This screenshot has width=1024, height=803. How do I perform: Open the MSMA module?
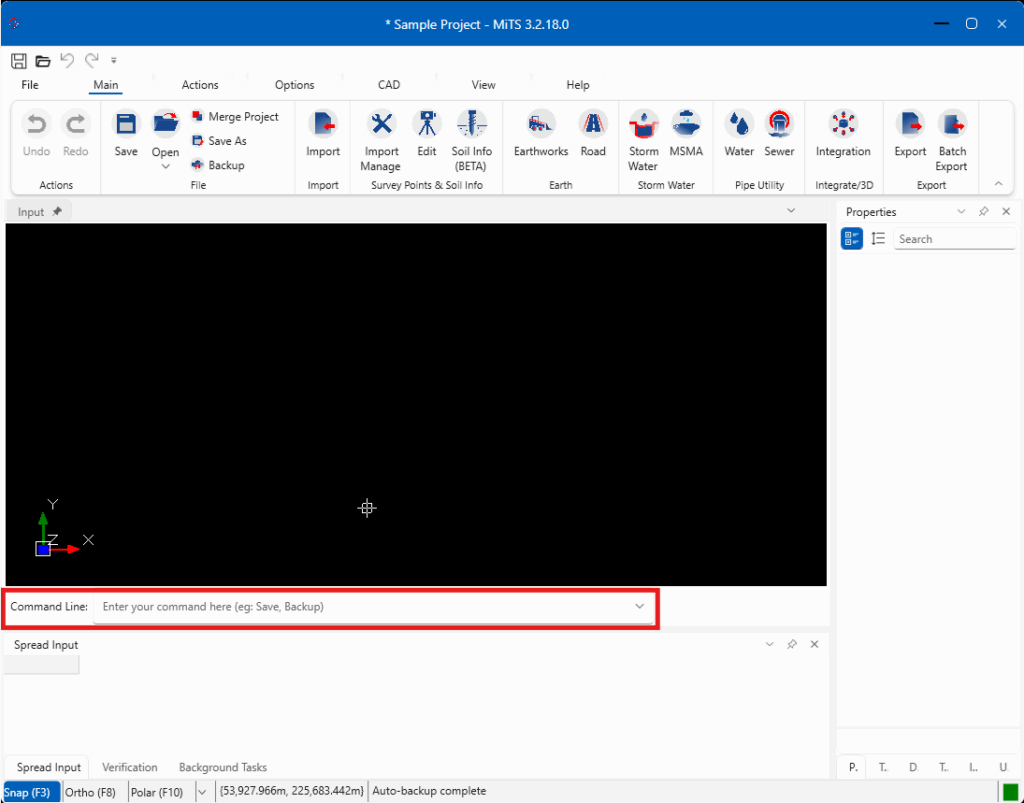click(x=686, y=133)
